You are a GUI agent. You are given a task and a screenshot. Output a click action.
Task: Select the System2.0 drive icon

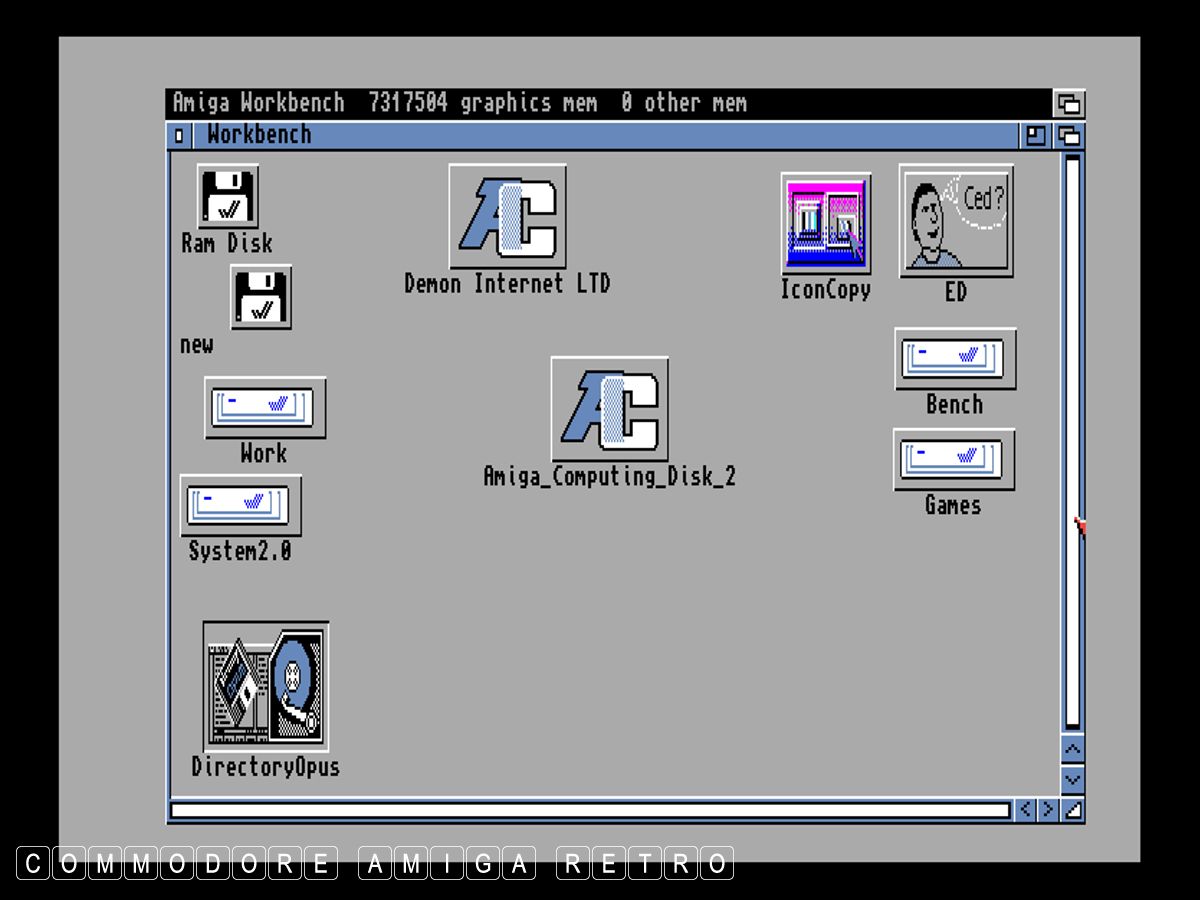pos(240,505)
